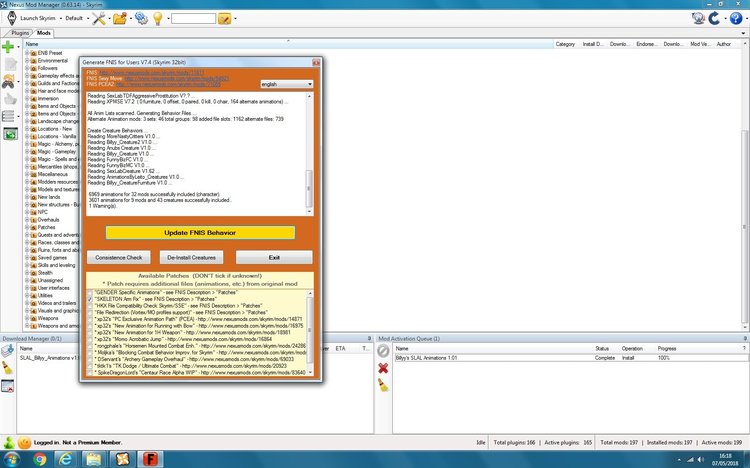Sort by Status column in activation queue

602,348
